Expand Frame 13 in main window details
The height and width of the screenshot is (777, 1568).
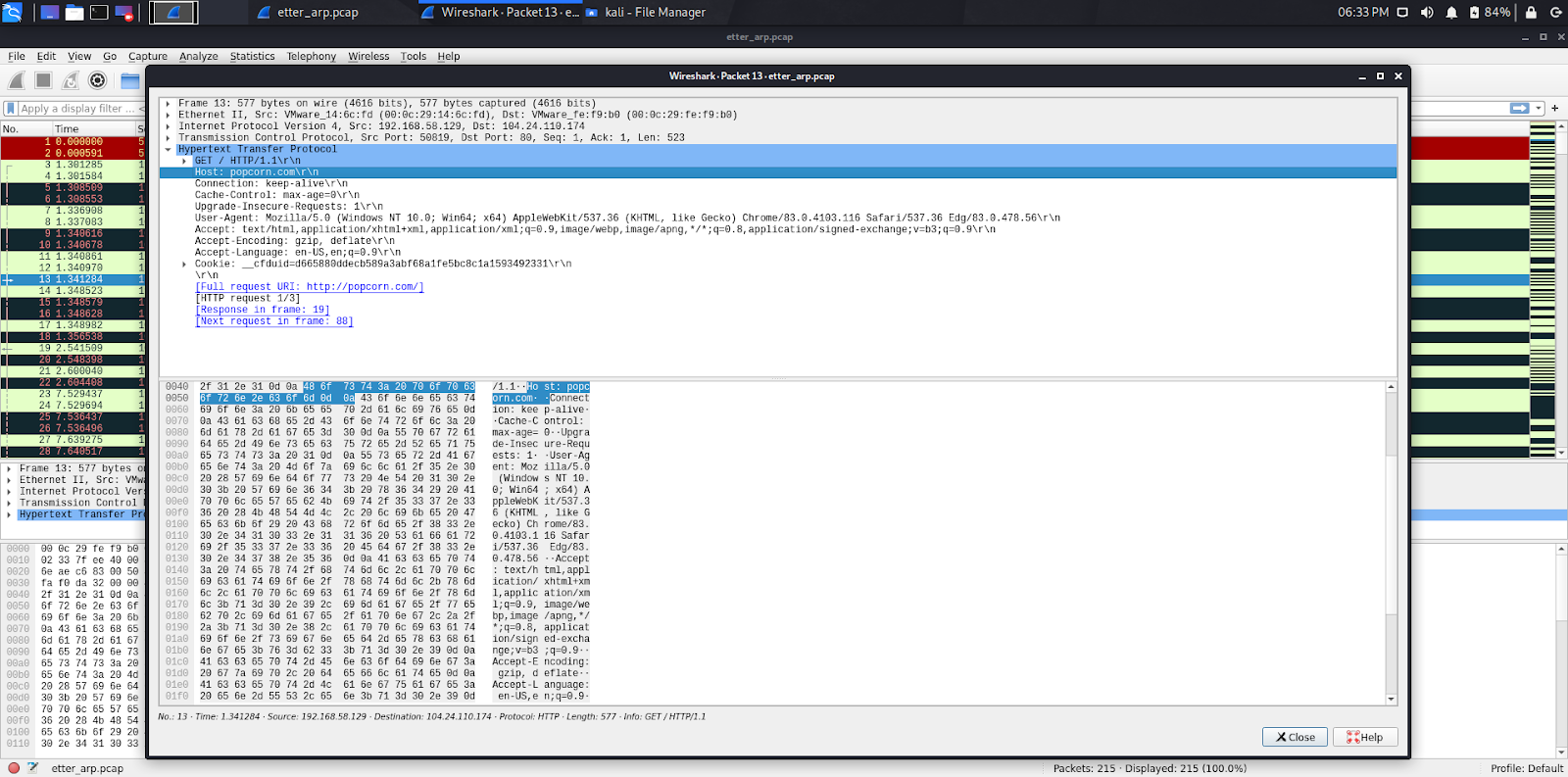(10, 468)
